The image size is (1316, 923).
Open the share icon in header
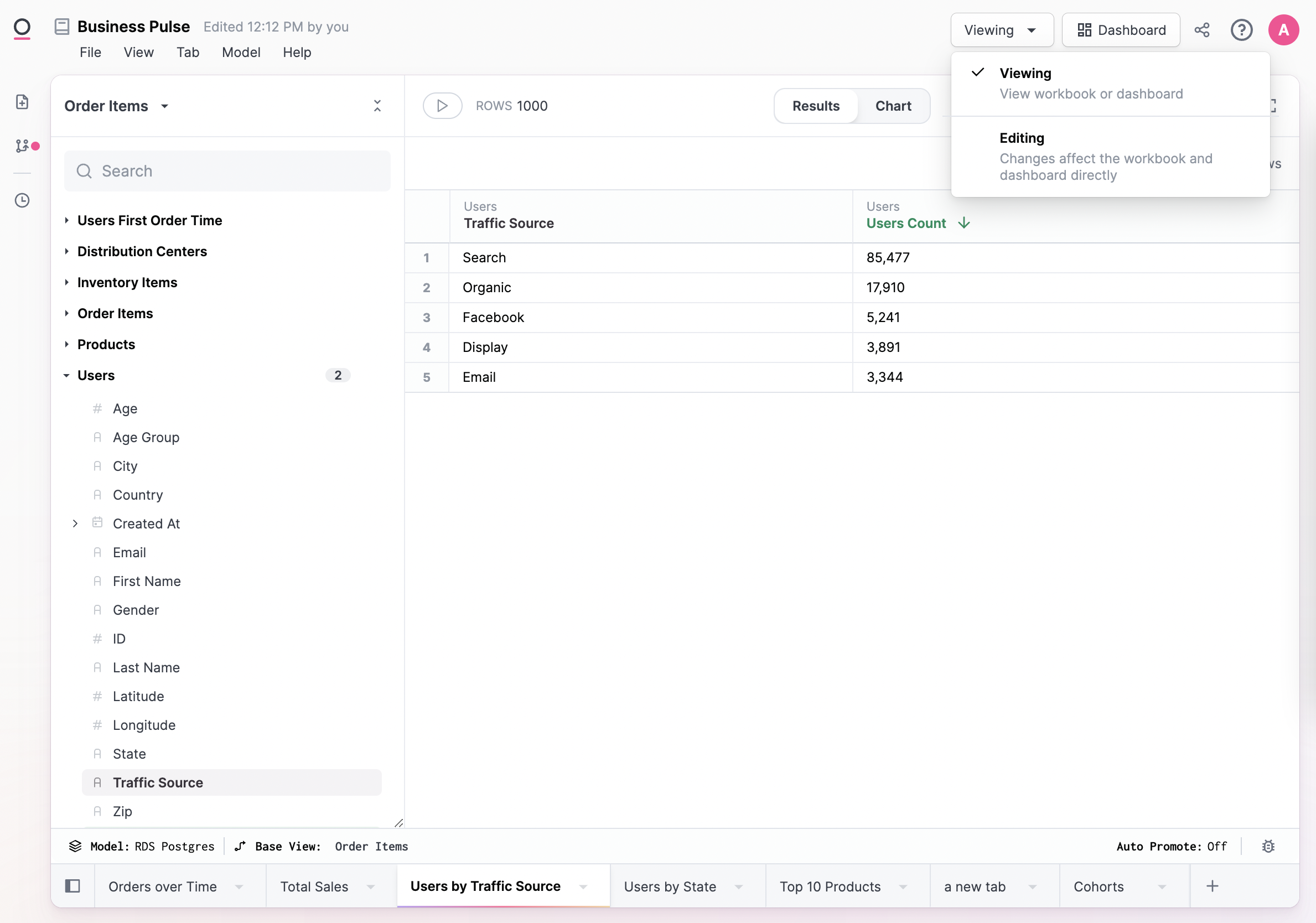(x=1202, y=30)
